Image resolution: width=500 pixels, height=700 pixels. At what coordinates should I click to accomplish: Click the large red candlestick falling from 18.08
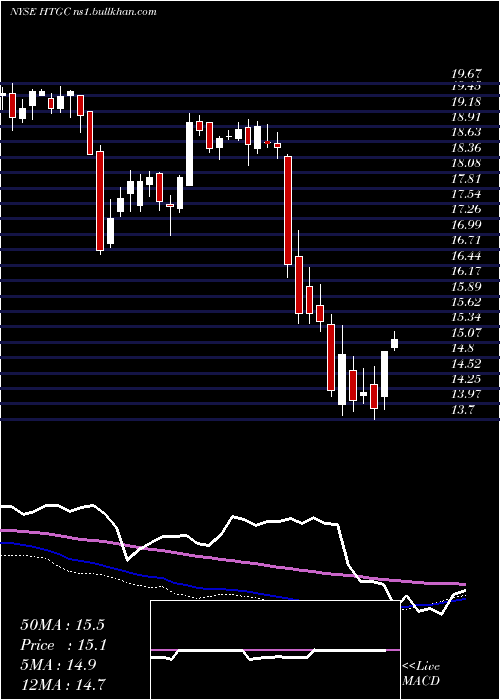tap(288, 210)
